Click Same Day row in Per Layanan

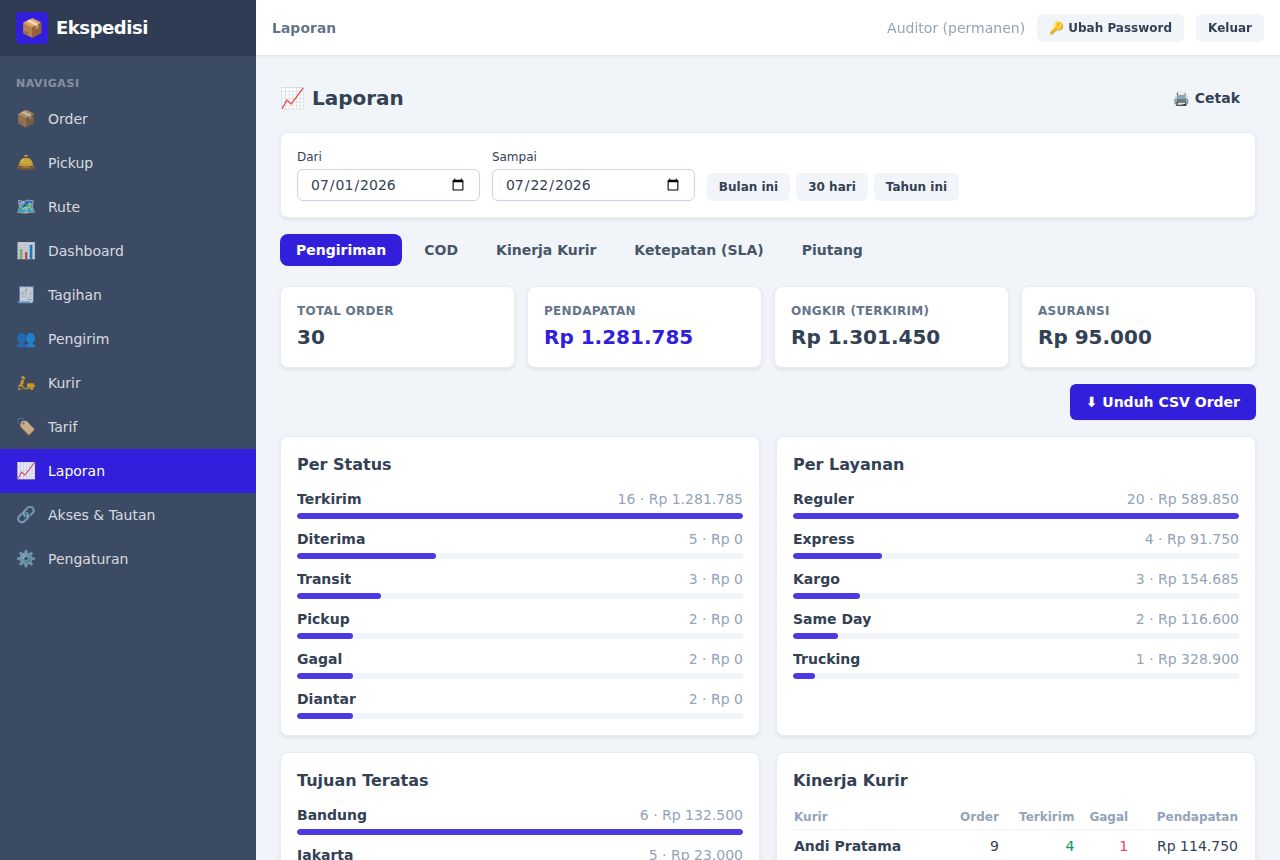click(1016, 627)
